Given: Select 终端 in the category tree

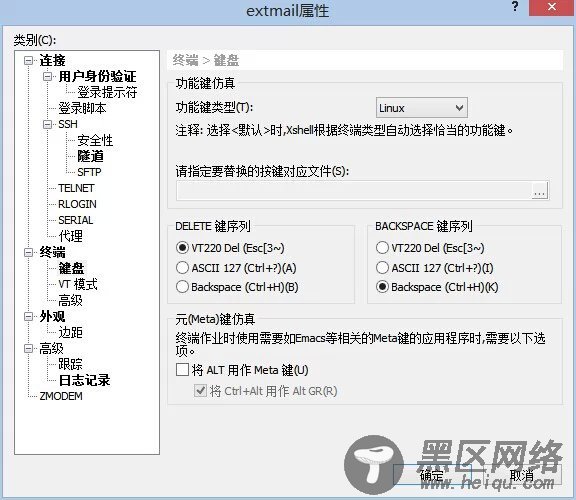Looking at the screenshot, I should point(52,252).
